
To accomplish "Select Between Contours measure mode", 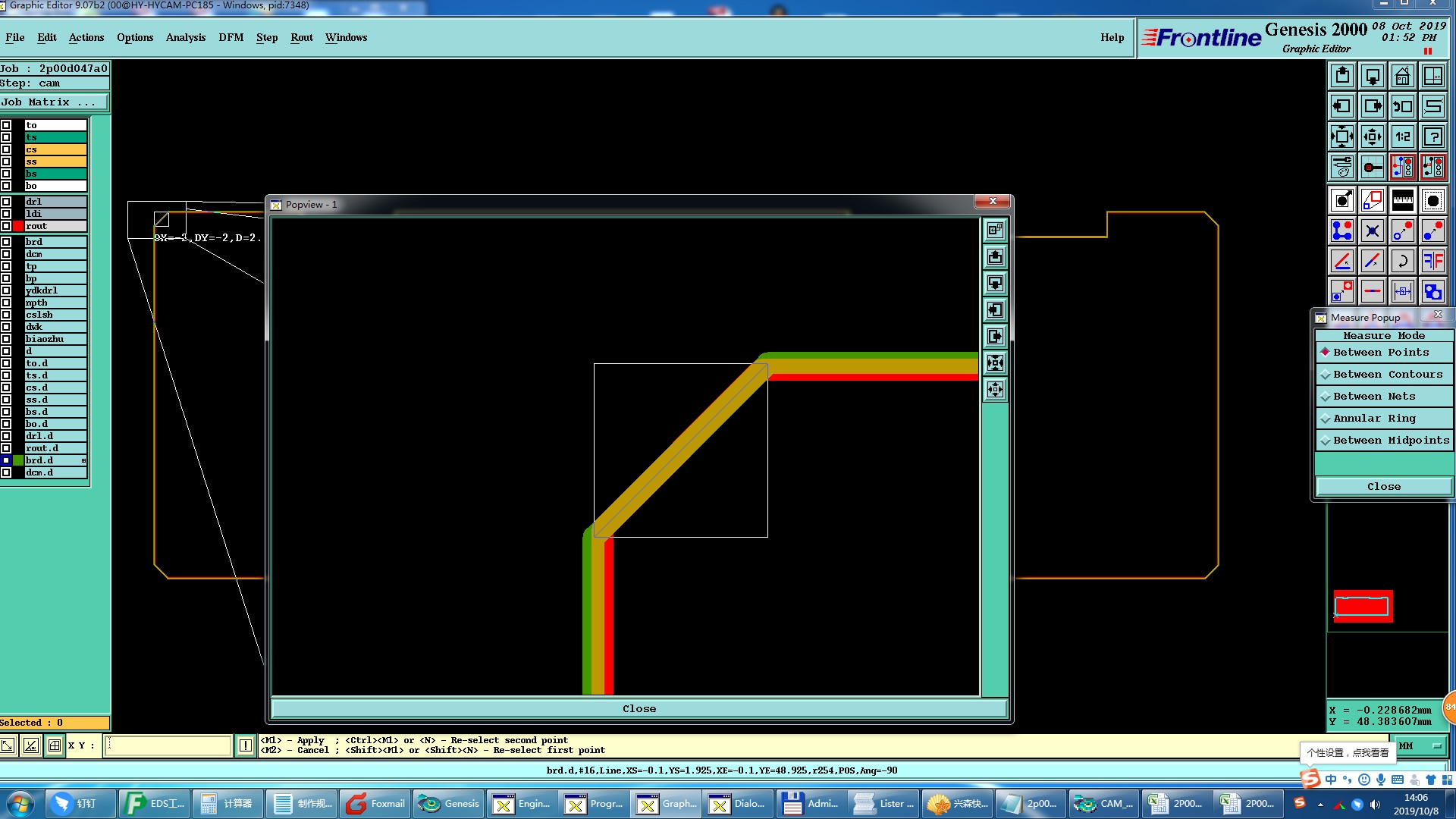I will point(1387,375).
